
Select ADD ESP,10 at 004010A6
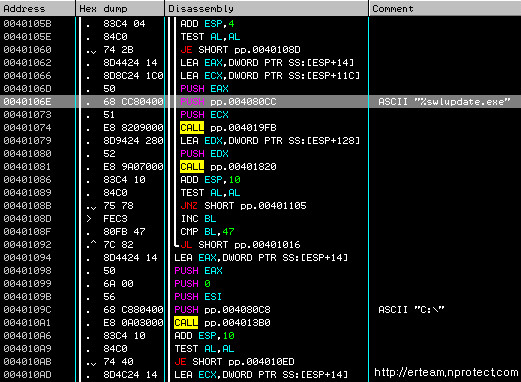tap(204, 336)
